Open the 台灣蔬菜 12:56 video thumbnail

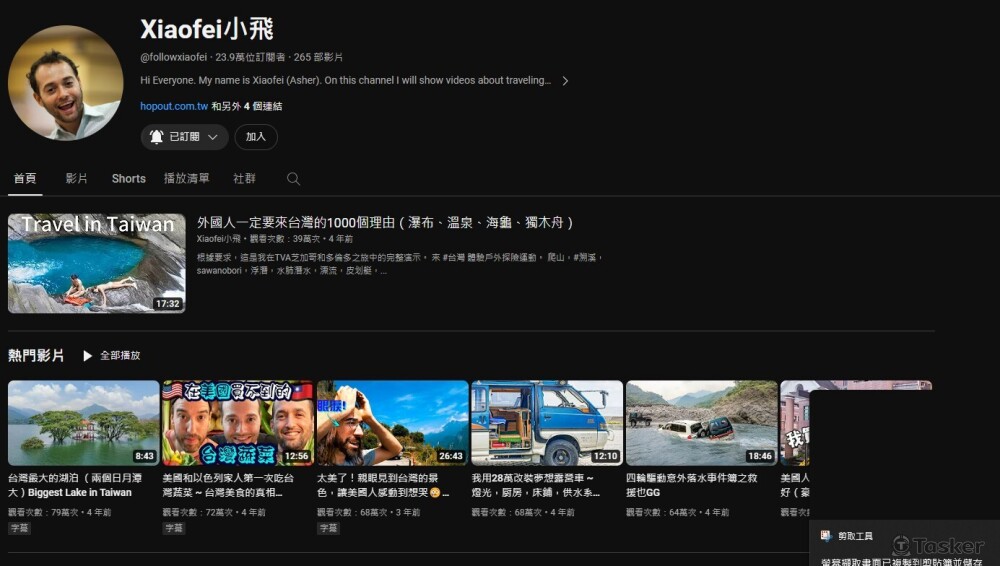tap(238, 423)
